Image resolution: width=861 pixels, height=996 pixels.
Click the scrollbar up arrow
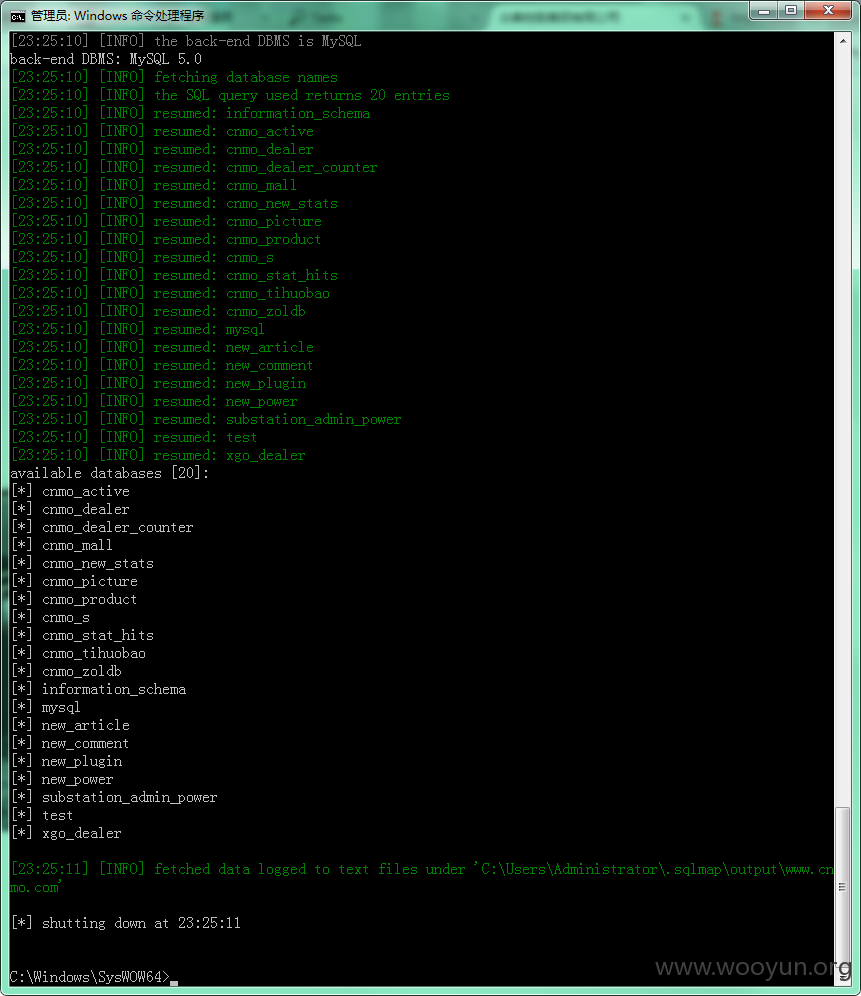843,41
